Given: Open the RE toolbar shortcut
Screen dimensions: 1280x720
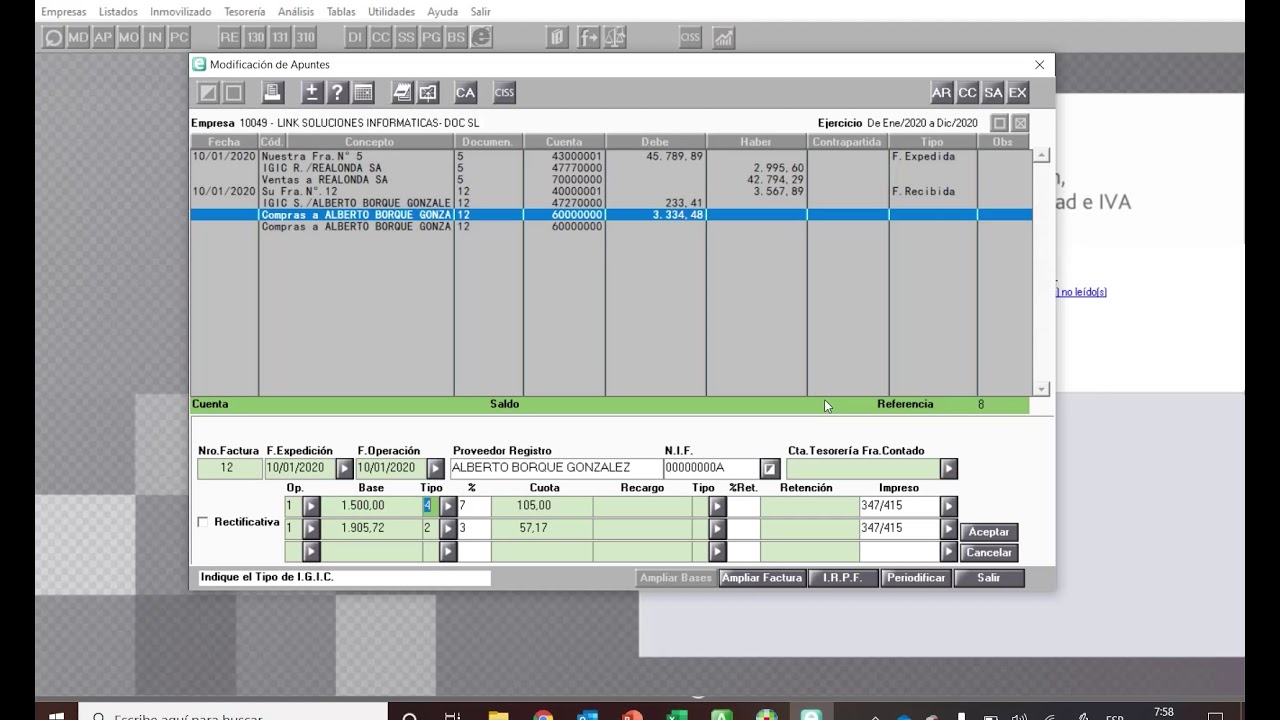Looking at the screenshot, I should pos(230,38).
